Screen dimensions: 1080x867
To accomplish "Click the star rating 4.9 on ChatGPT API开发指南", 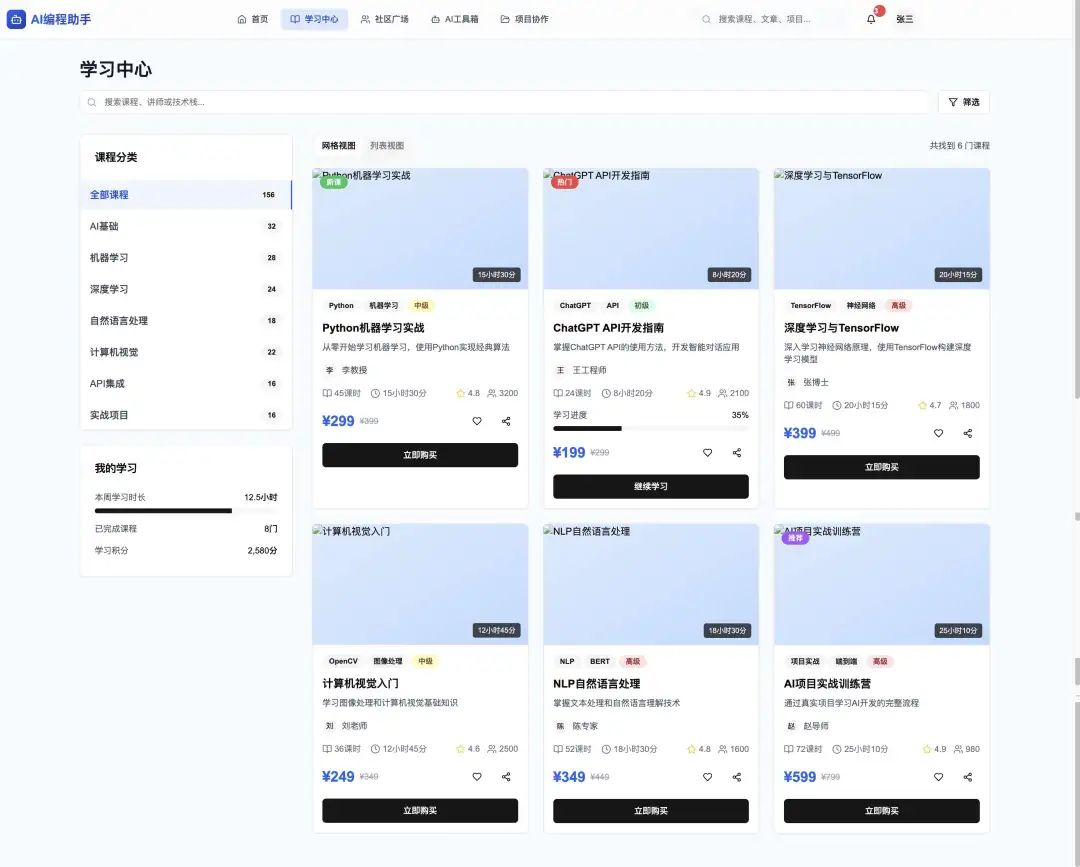I will (698, 393).
